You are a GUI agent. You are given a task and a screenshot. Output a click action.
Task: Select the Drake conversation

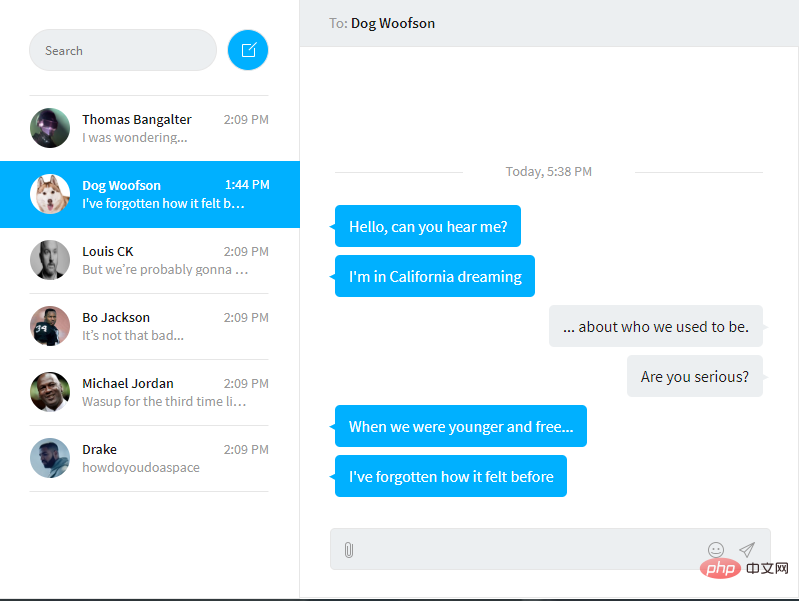(149, 458)
